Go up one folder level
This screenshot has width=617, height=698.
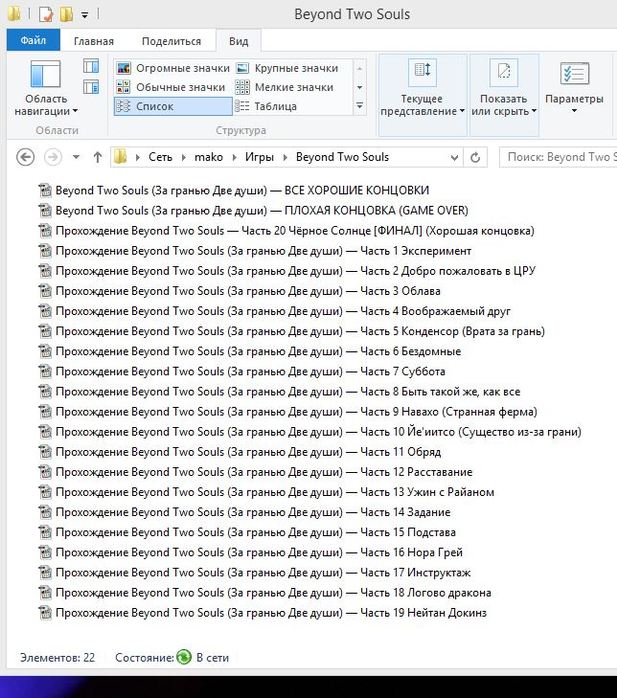[x=97, y=157]
